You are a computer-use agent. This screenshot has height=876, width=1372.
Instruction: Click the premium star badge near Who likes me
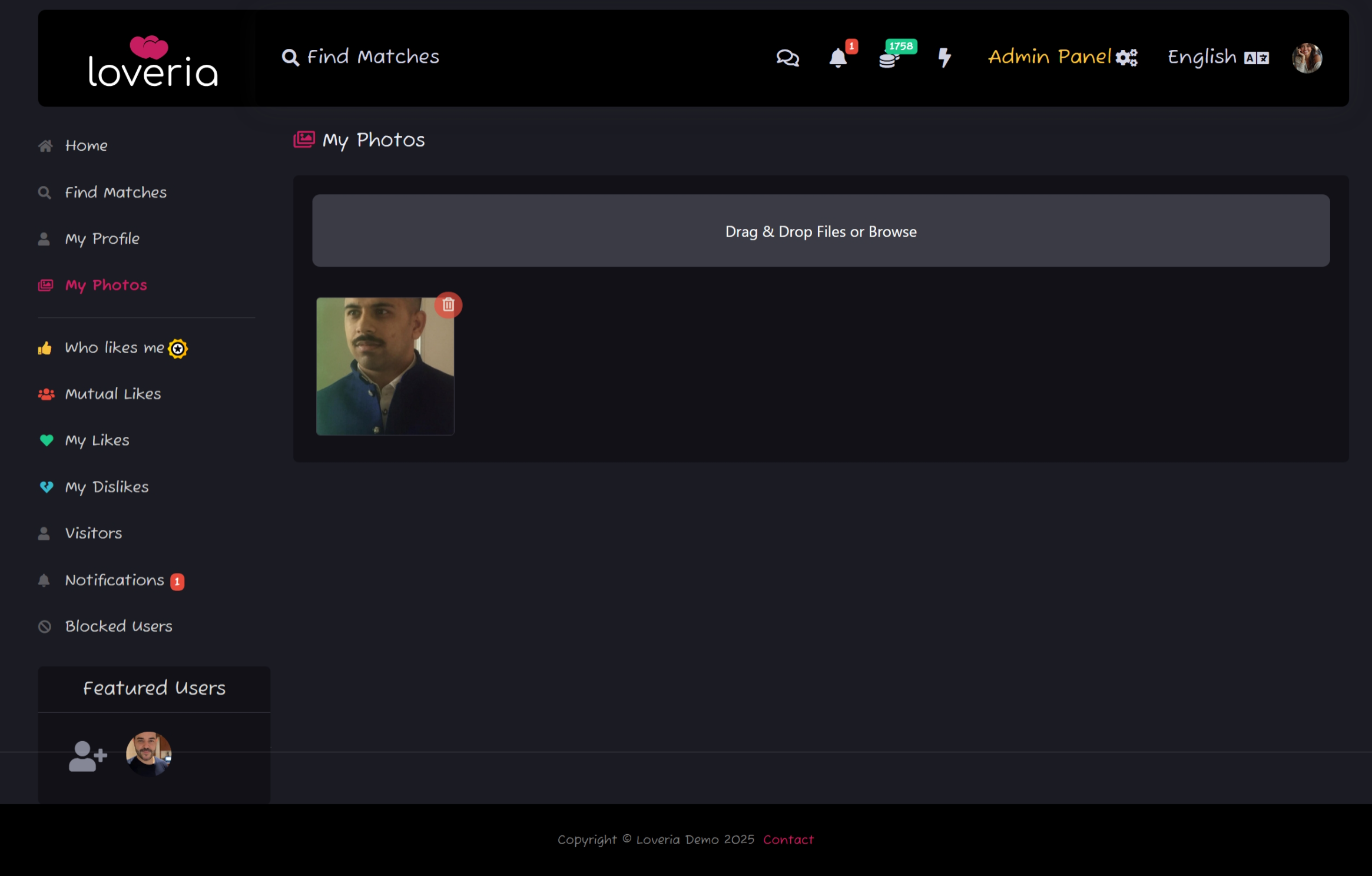(x=178, y=349)
